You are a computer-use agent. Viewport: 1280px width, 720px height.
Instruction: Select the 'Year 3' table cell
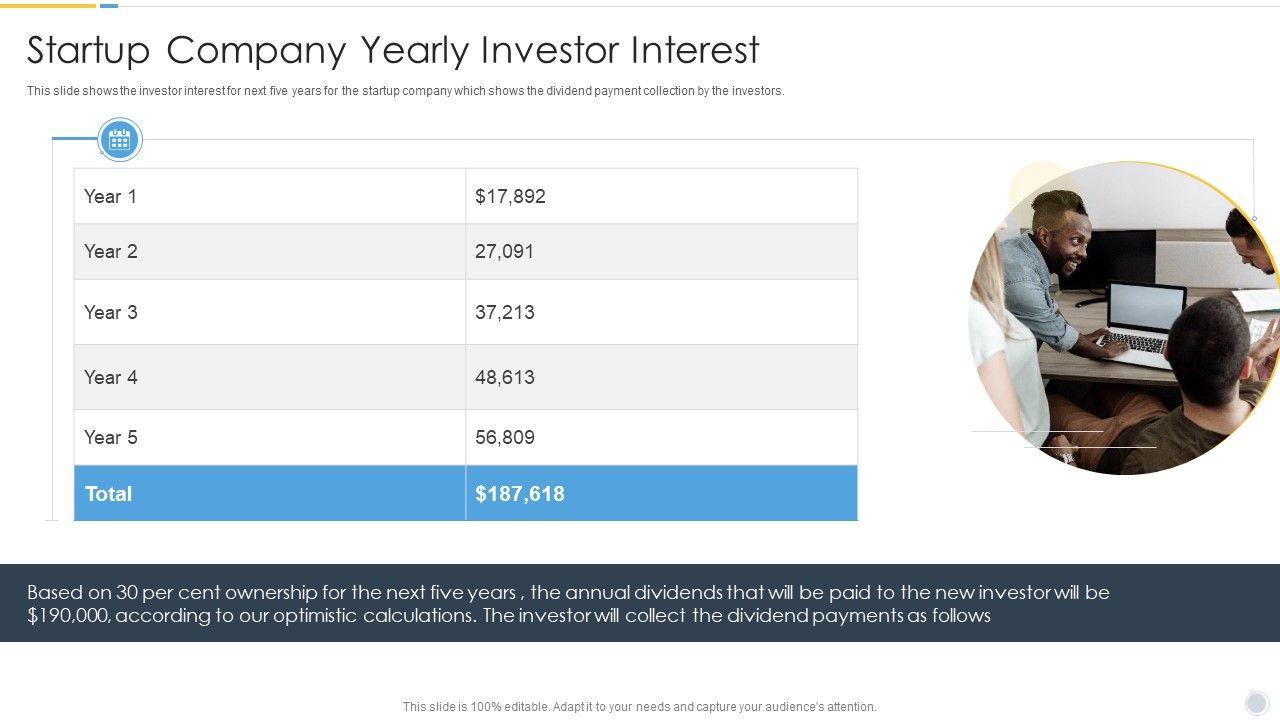point(269,312)
